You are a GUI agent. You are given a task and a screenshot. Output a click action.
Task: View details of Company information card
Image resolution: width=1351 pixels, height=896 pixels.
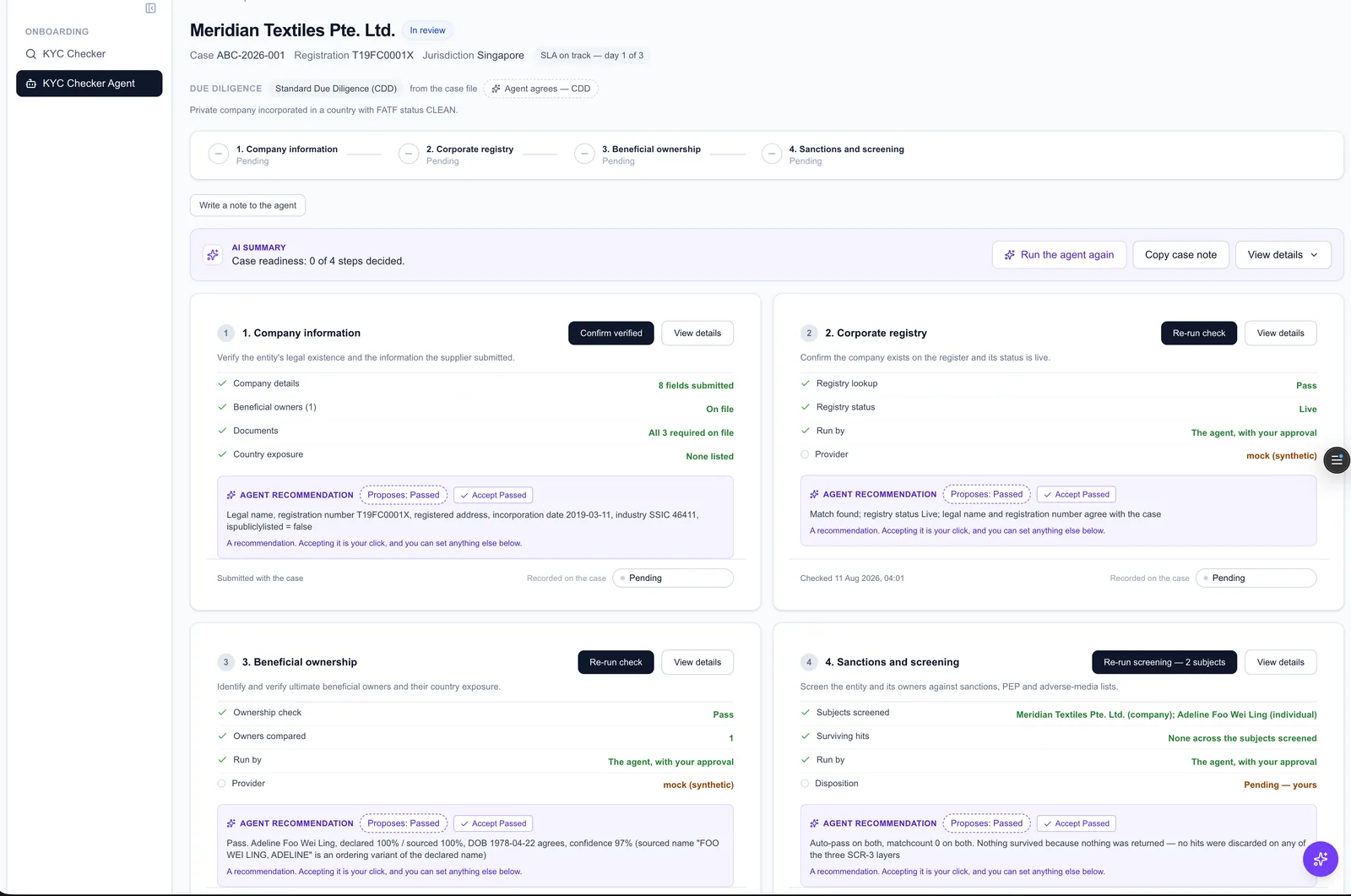pyautogui.click(x=697, y=334)
